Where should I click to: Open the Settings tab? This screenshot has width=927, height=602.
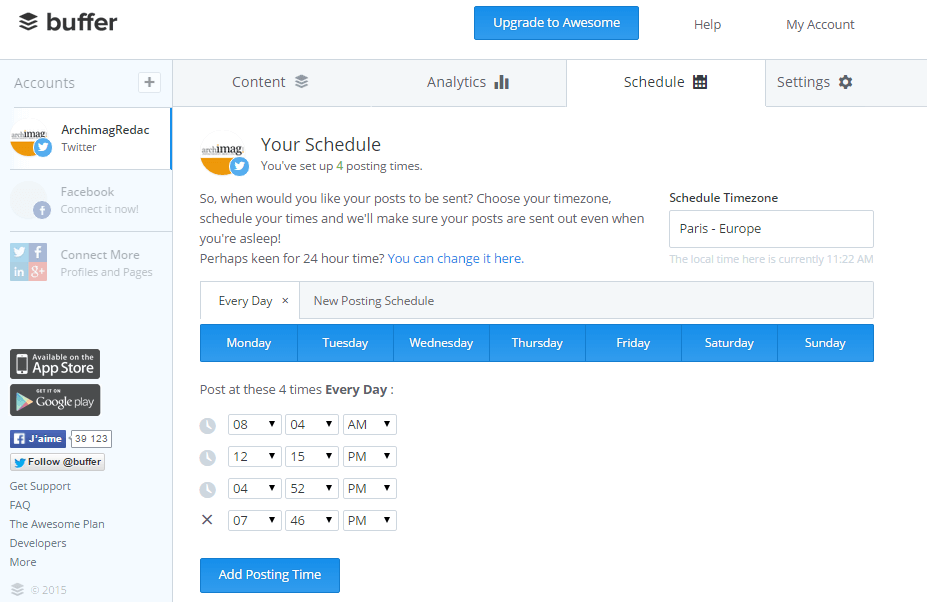click(x=814, y=82)
